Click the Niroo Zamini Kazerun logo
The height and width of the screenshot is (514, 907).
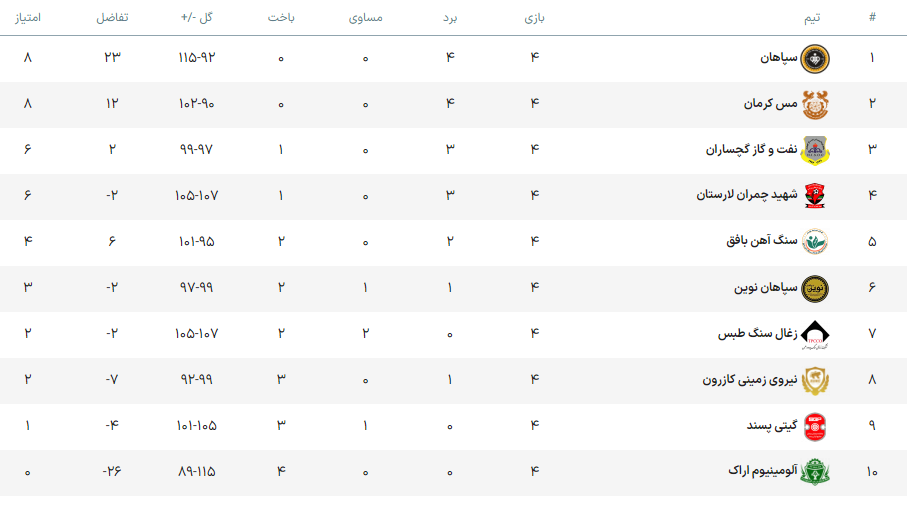pyautogui.click(x=816, y=380)
